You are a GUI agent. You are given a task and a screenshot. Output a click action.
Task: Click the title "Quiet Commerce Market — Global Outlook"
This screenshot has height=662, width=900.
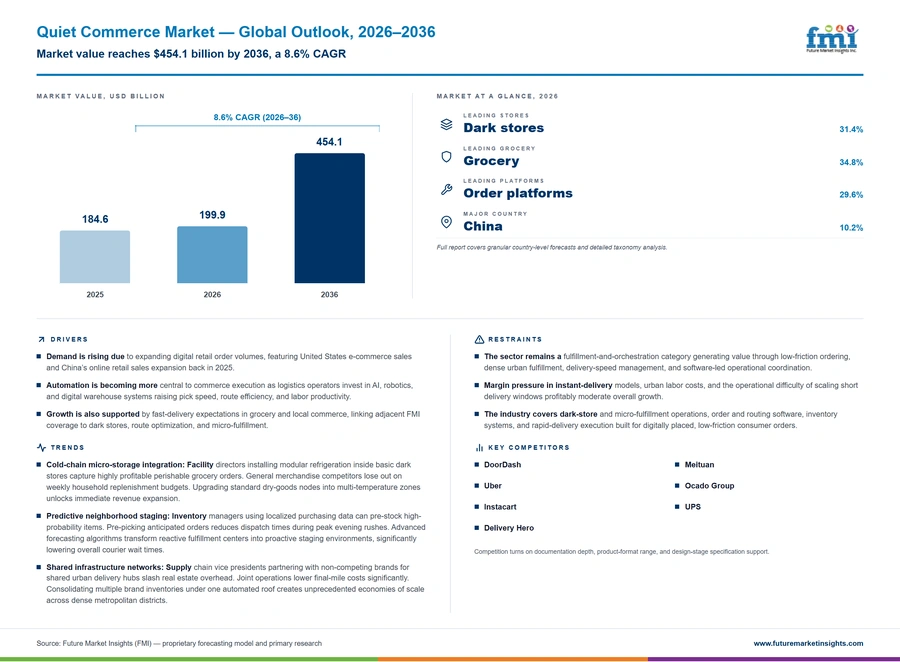[236, 32]
